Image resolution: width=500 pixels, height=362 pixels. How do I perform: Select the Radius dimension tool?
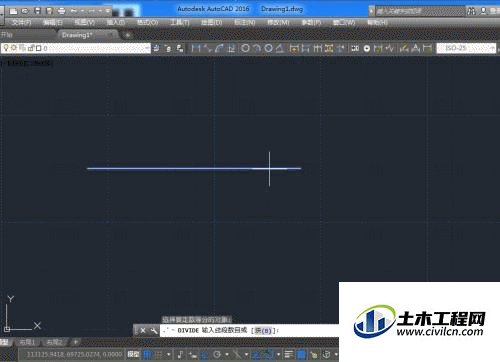tap(245, 48)
